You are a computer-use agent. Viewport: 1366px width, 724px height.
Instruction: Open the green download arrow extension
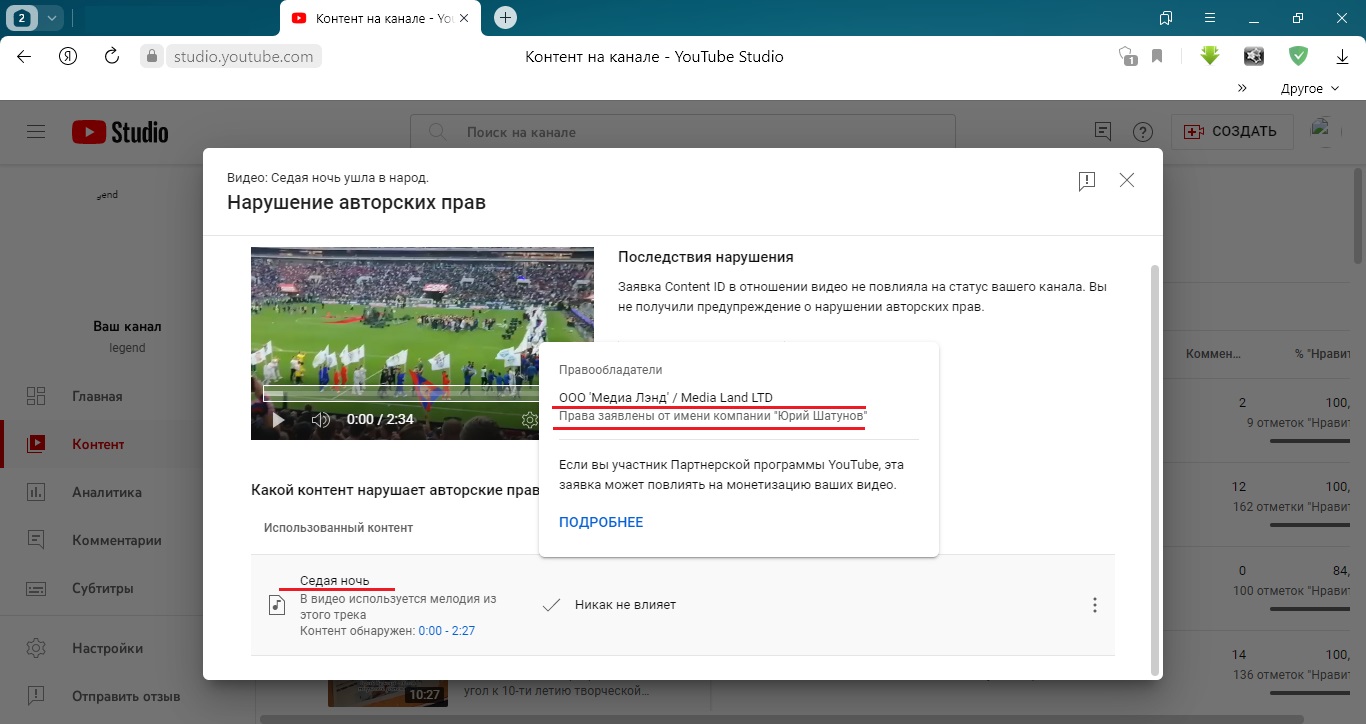1210,56
